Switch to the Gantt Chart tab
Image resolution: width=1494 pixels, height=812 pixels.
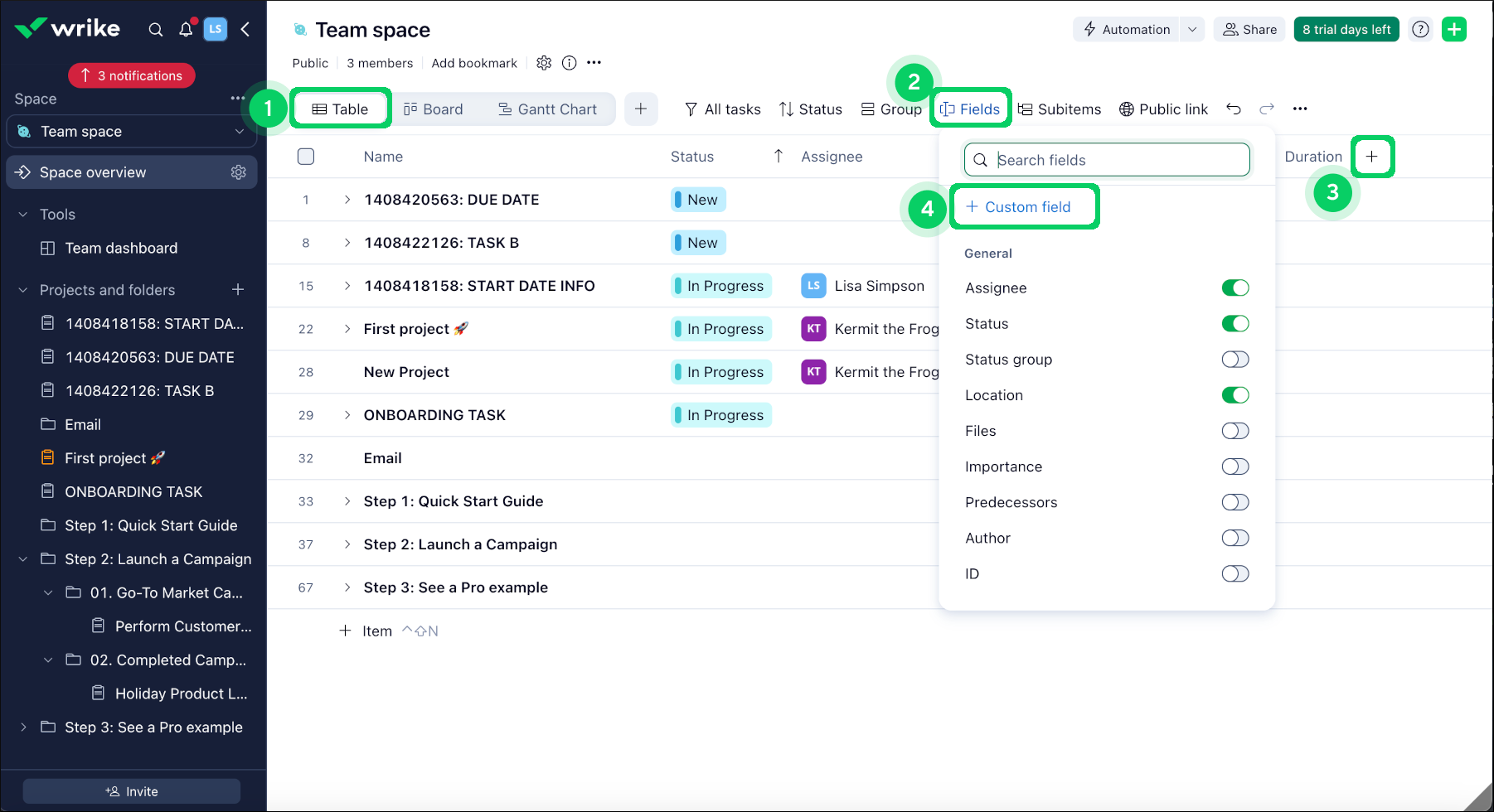pyautogui.click(x=547, y=109)
